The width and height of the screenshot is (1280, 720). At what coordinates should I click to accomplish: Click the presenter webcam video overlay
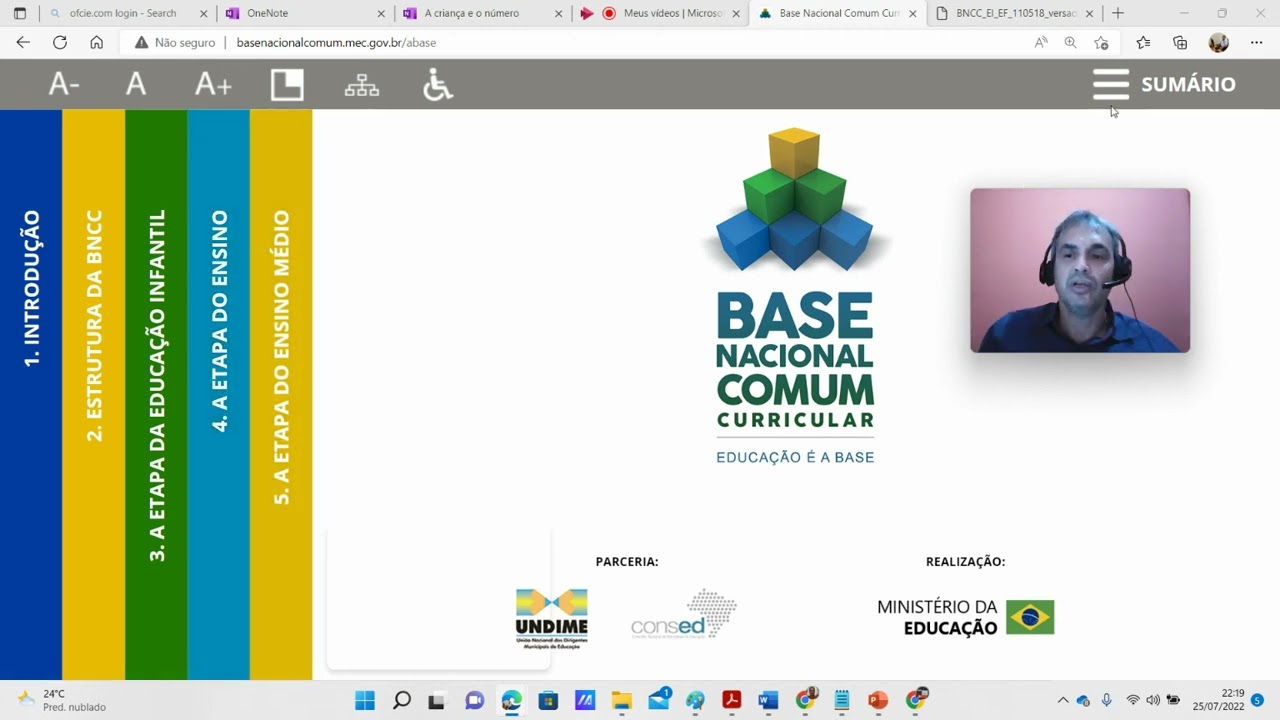click(1080, 270)
